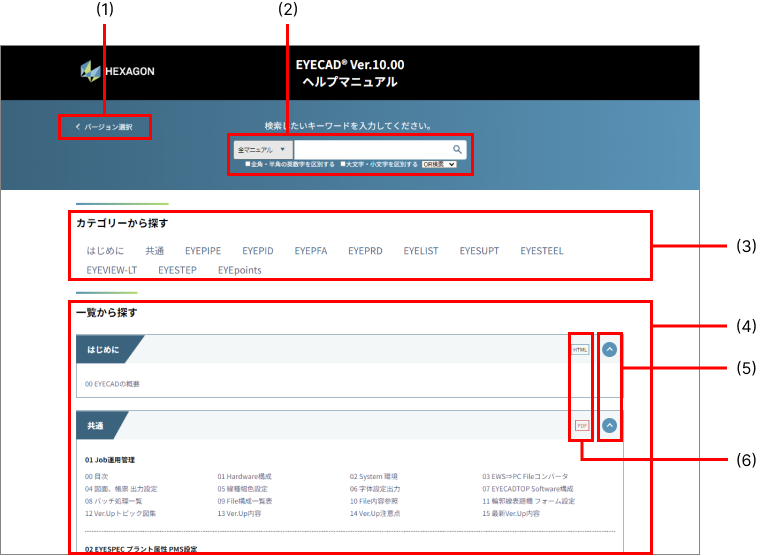Viewport: 765px width, 556px height.
Task: Open 08 バッチ処理一覧 document
Action: click(114, 501)
